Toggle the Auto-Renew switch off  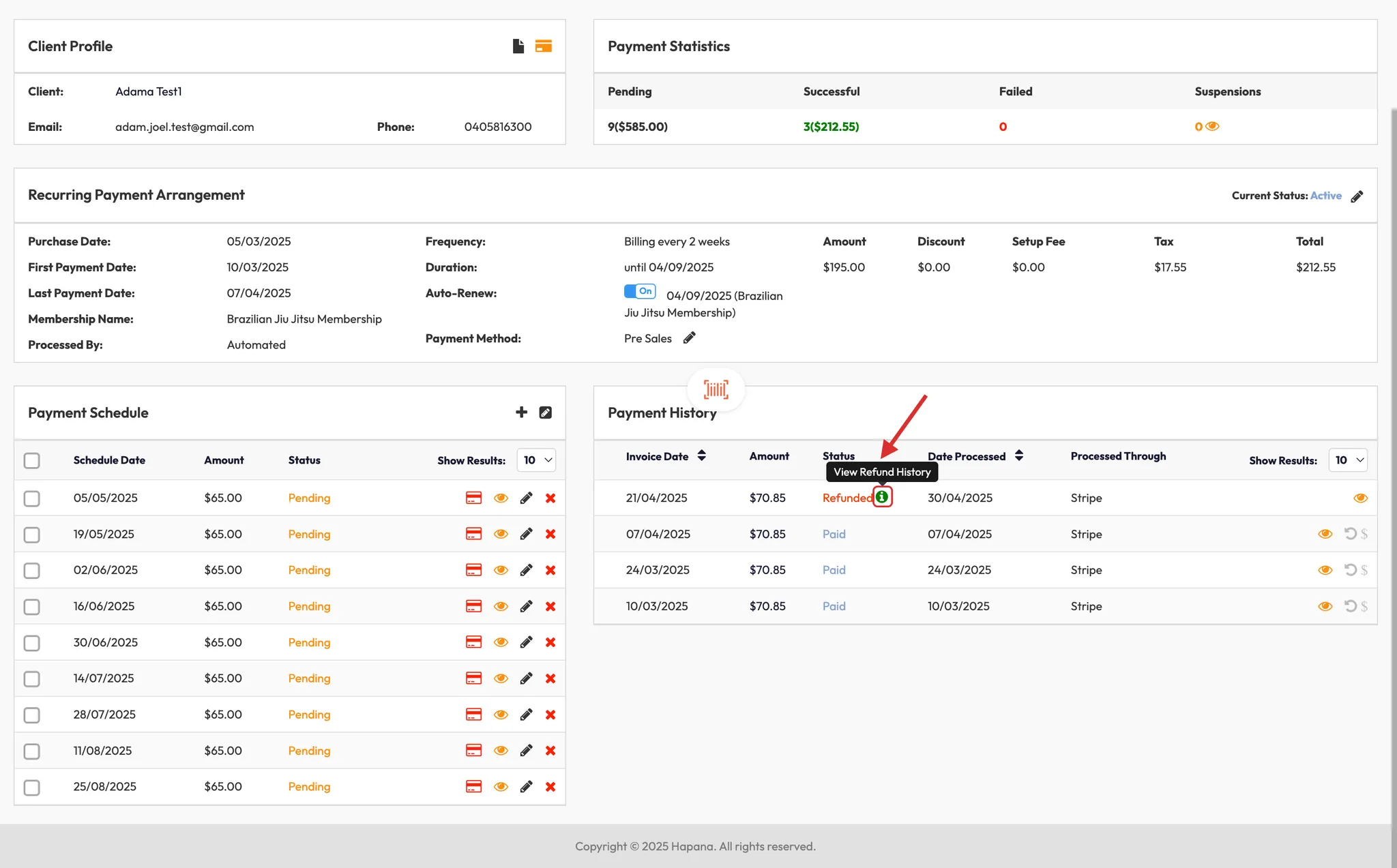[x=640, y=292]
